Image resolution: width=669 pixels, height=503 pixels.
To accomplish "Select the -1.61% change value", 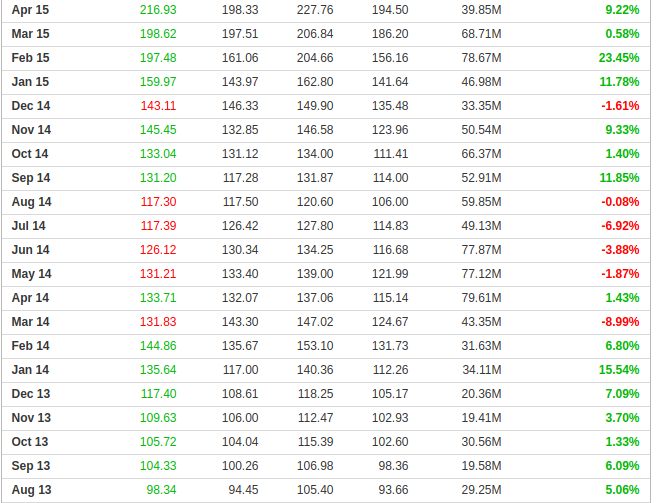I will pos(620,106).
